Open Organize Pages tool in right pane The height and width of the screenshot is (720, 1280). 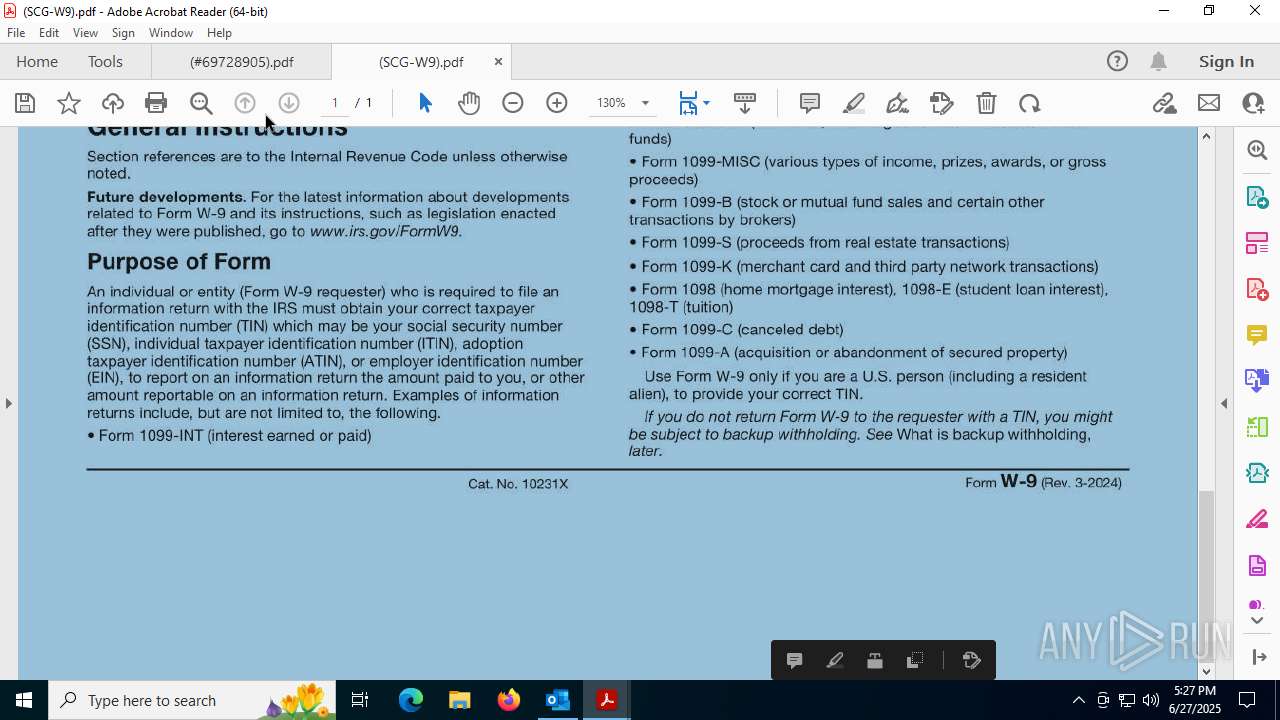click(x=1257, y=243)
